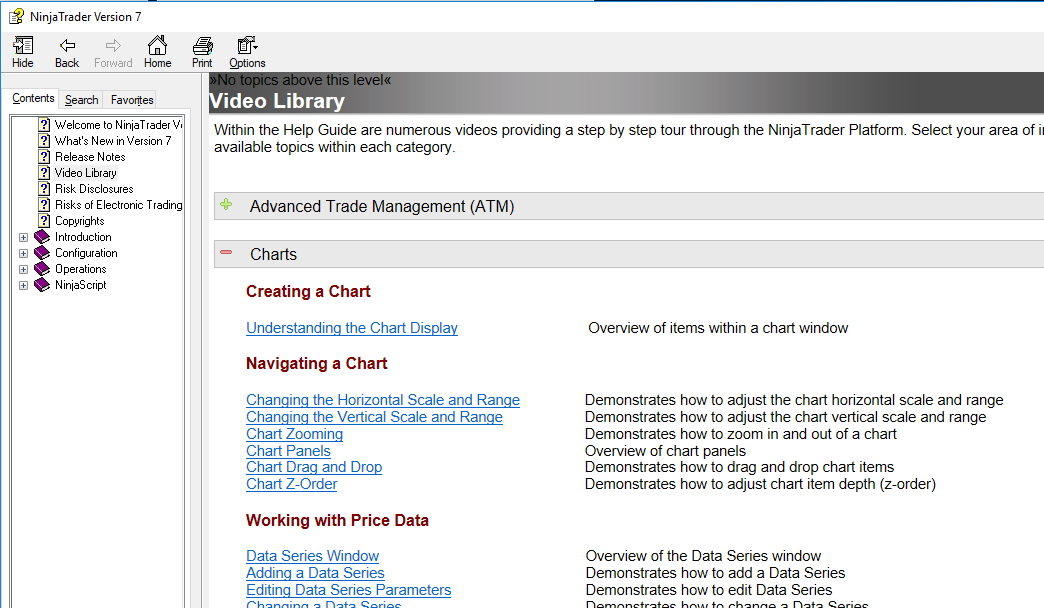Click the No topics above this level text

pos(300,80)
